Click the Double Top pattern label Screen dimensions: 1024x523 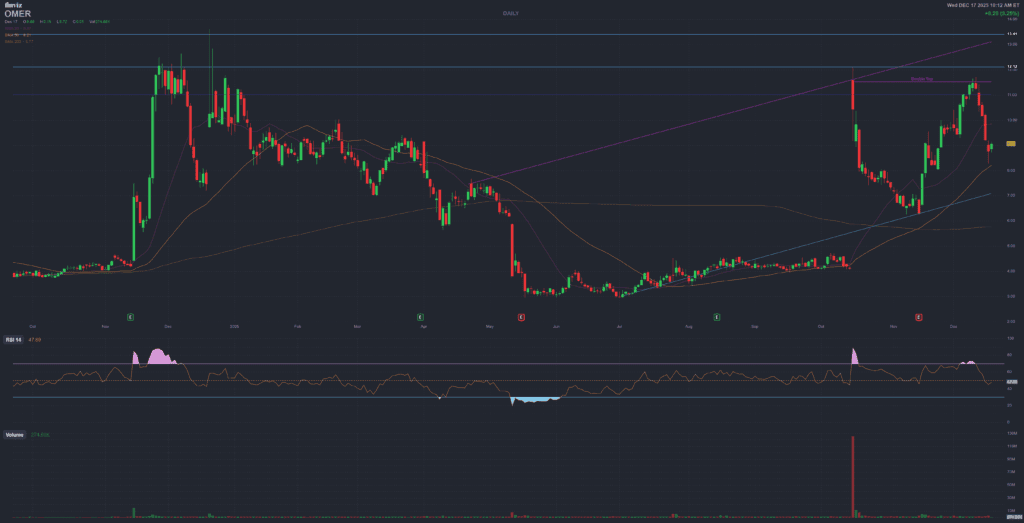pos(921,78)
